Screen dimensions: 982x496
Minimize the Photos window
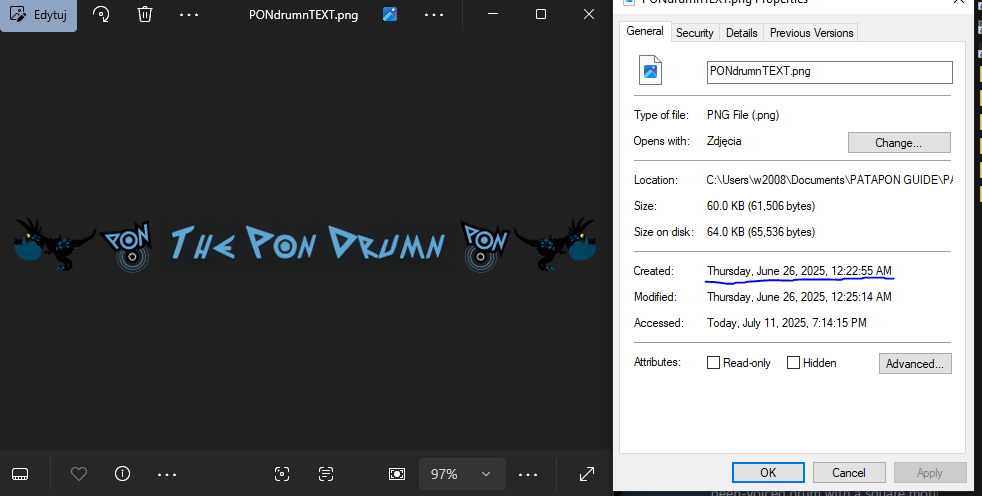tap(493, 14)
